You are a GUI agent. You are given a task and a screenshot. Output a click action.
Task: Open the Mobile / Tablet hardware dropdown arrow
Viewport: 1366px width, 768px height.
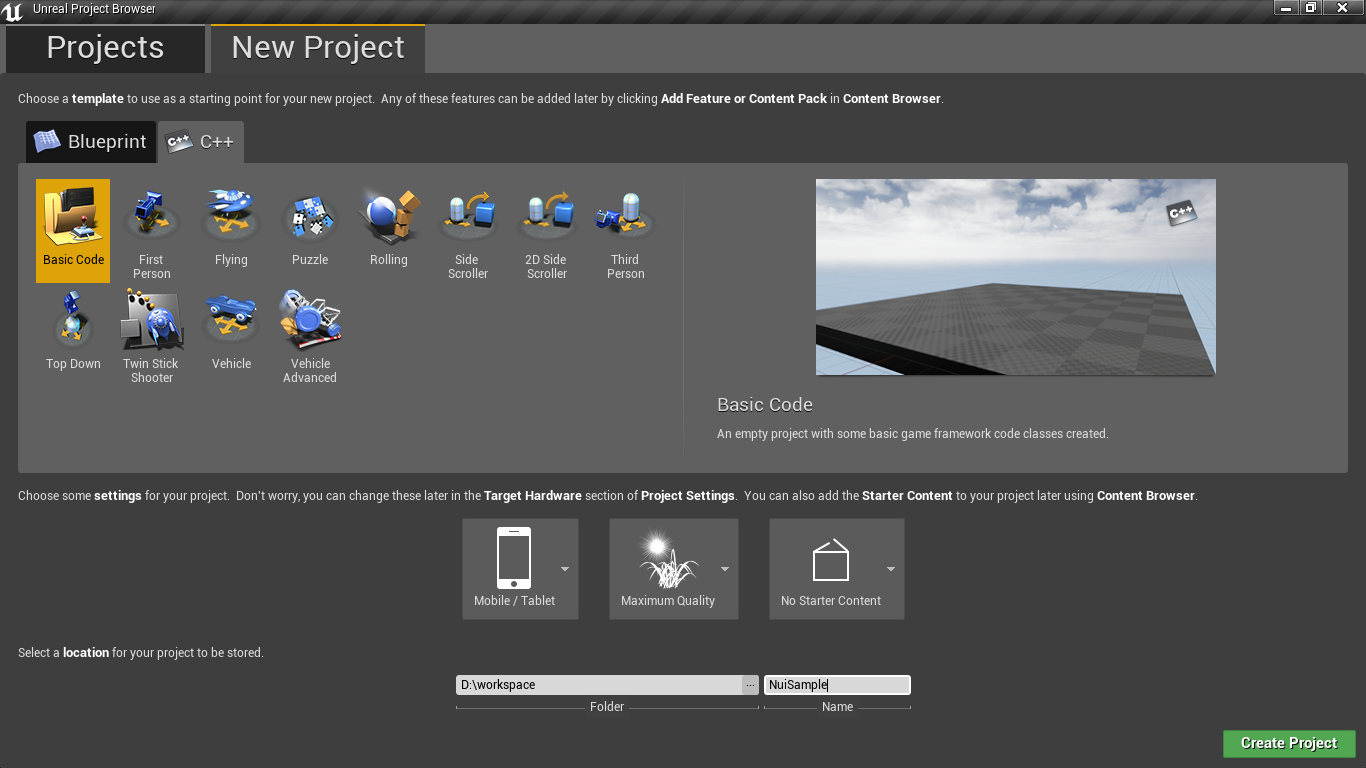565,569
